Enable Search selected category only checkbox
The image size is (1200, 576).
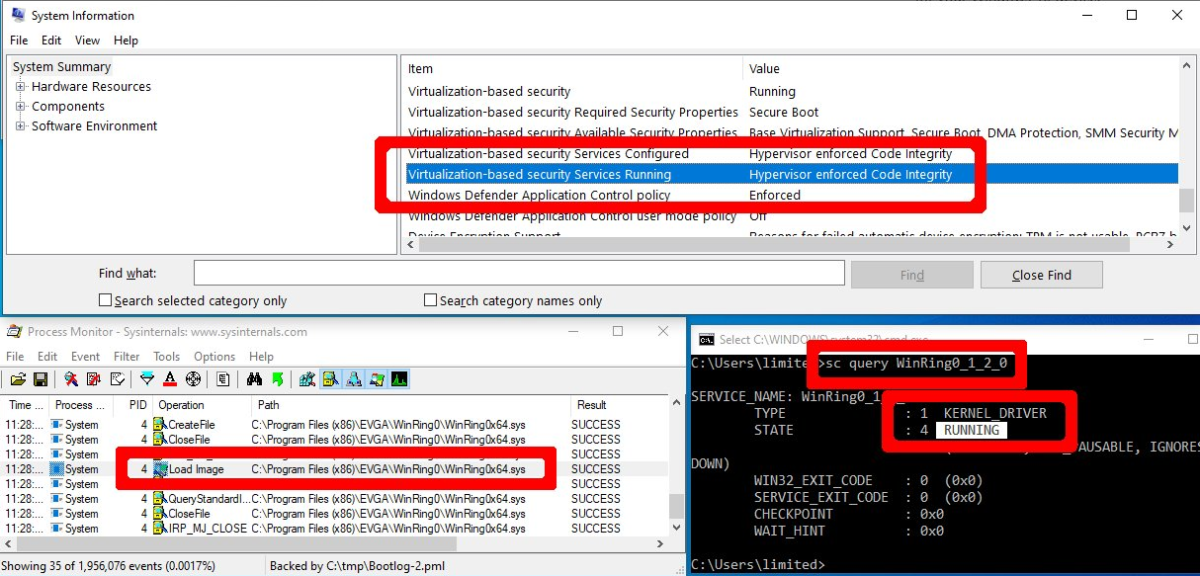[x=105, y=301]
